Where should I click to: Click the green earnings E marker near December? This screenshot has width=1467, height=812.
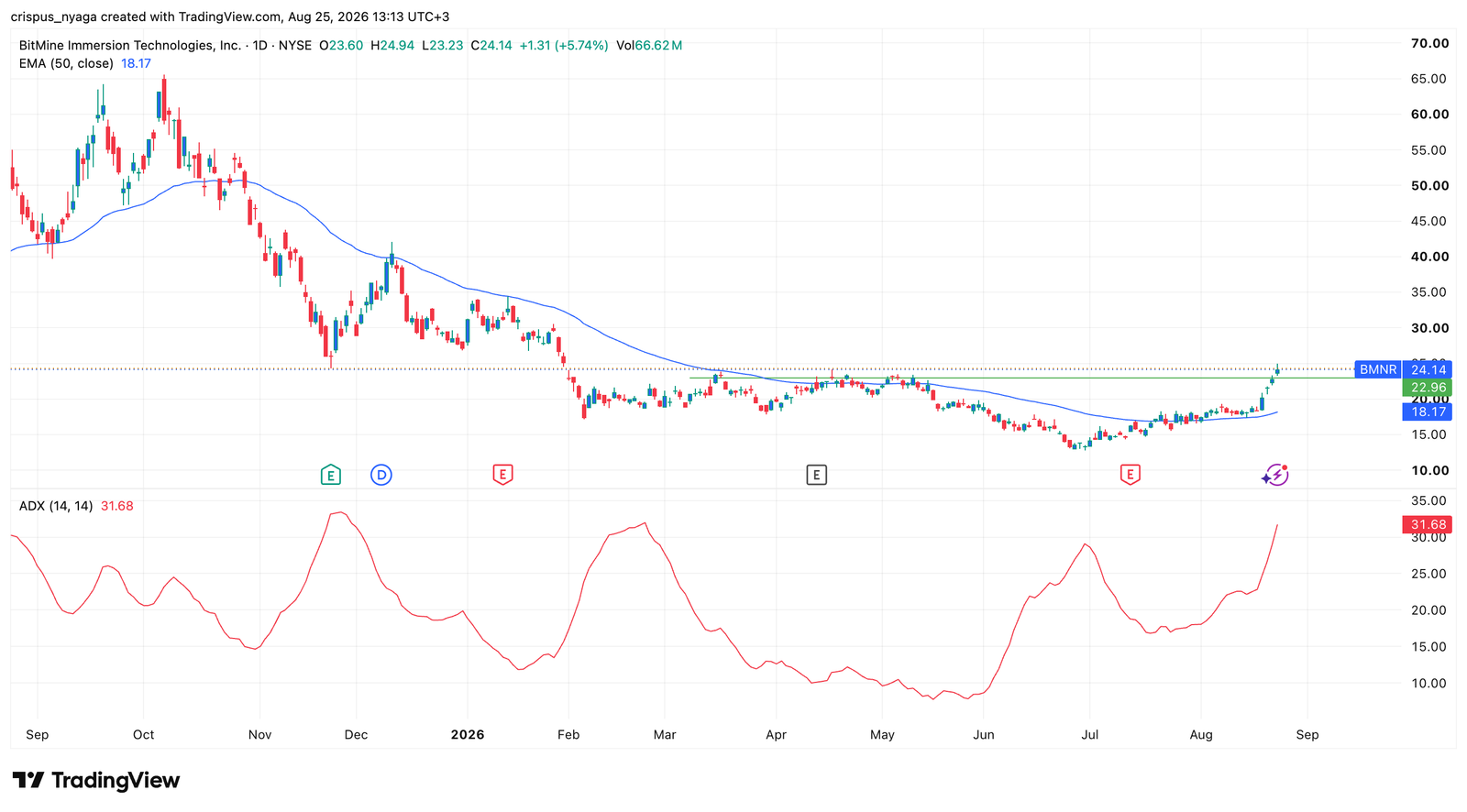[331, 475]
